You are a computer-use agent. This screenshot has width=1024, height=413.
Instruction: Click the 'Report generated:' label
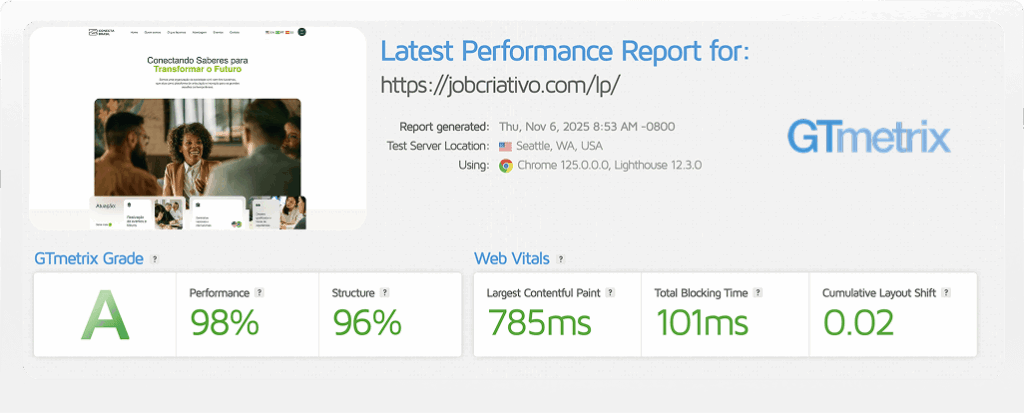pyautogui.click(x=444, y=127)
